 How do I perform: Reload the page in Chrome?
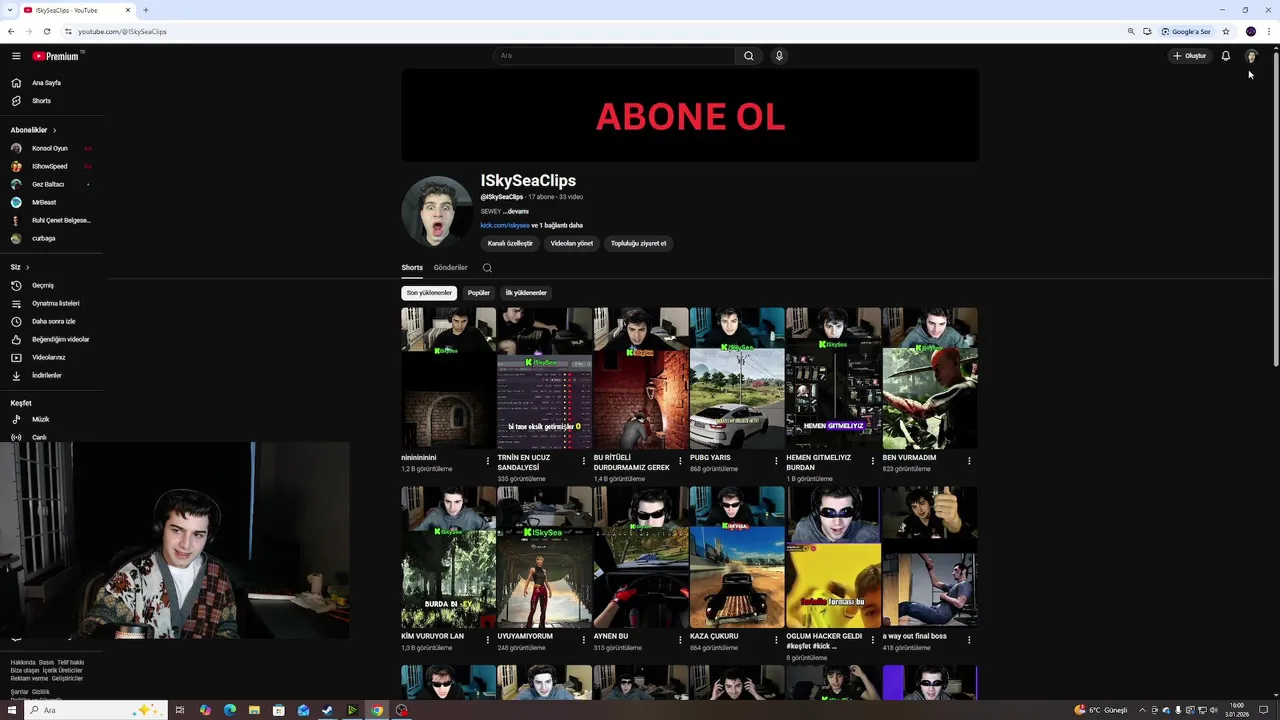(x=47, y=31)
